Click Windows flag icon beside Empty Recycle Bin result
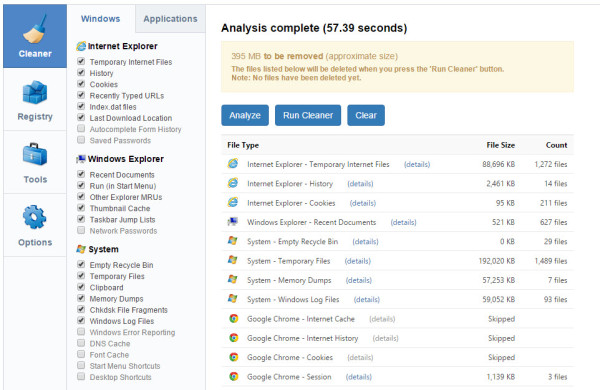 (233, 241)
